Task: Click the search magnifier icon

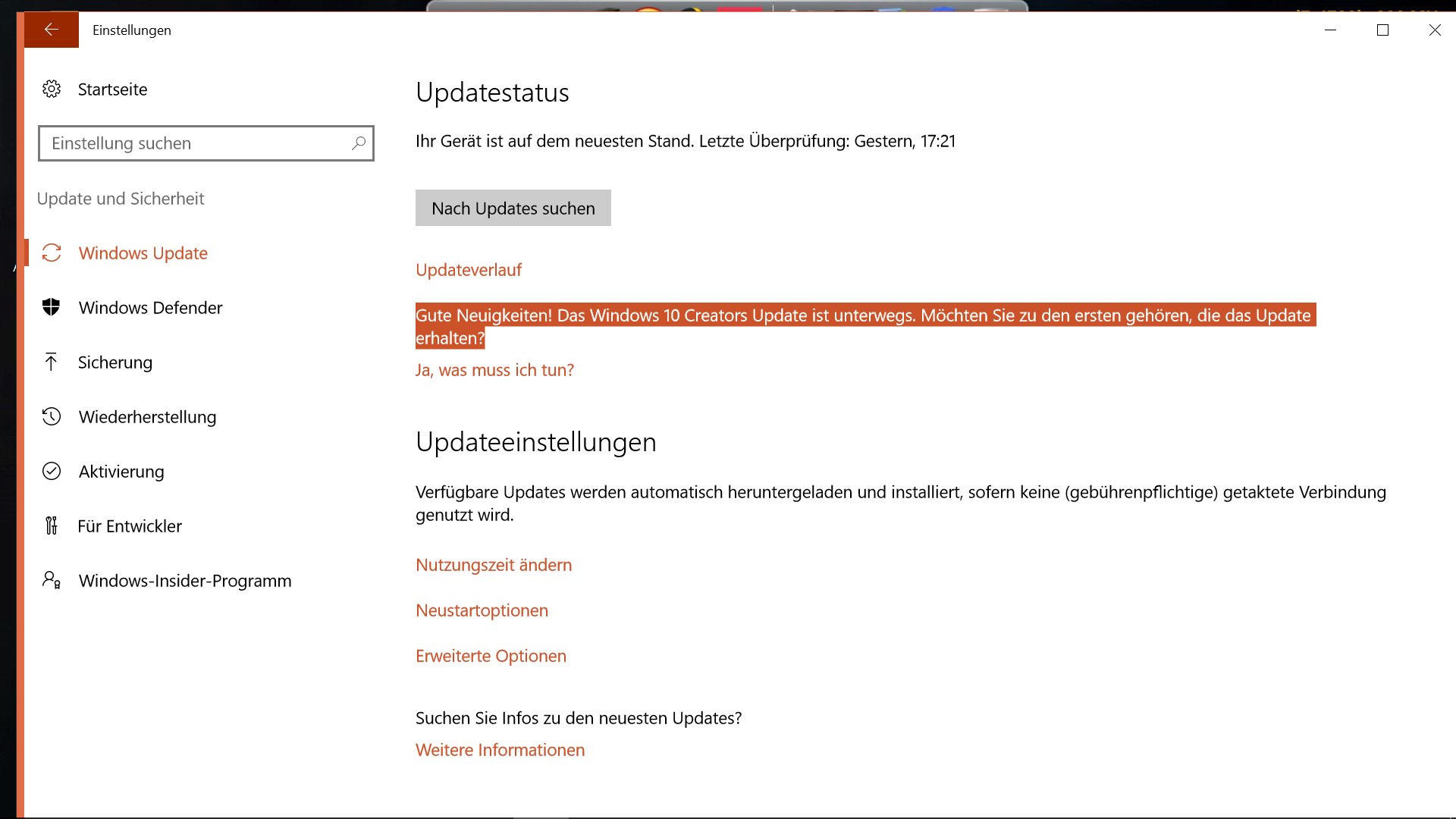Action: tap(359, 143)
